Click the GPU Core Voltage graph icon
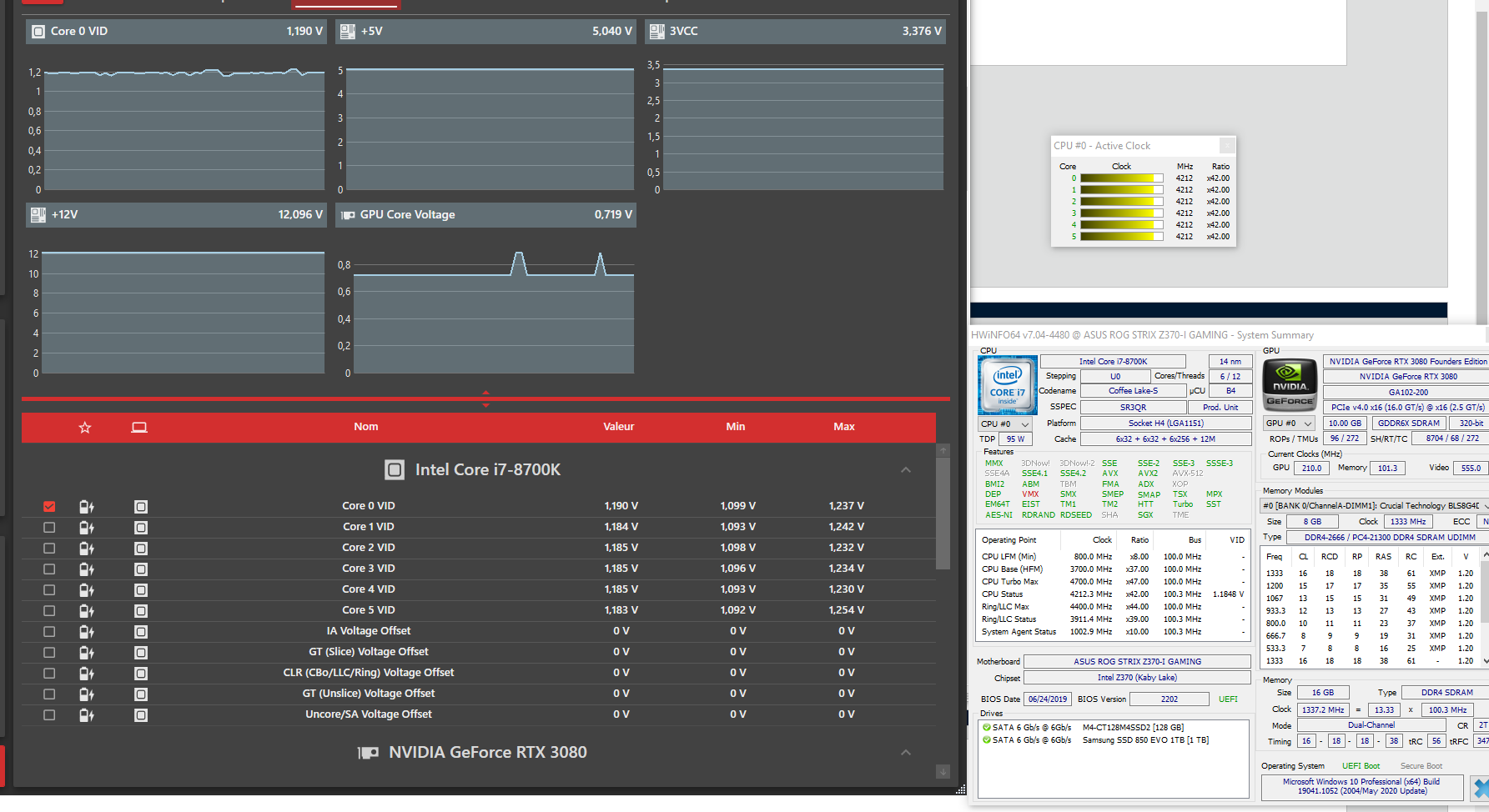The image size is (1489, 812). pyautogui.click(x=348, y=215)
